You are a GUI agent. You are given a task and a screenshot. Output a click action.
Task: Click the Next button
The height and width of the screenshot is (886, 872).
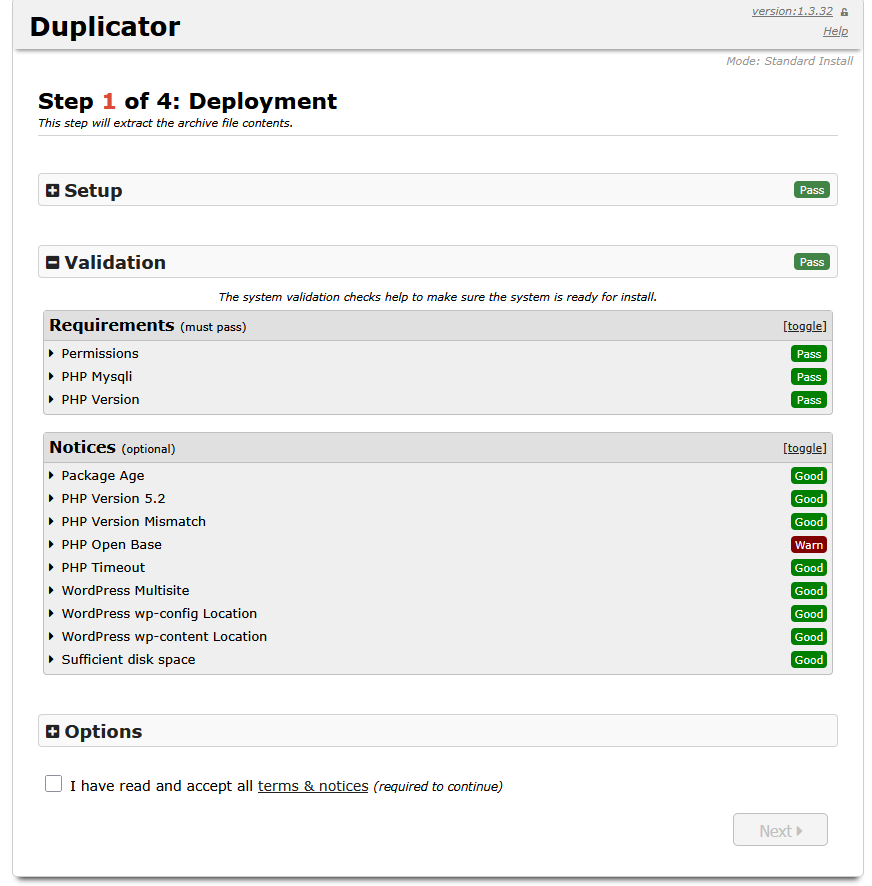(x=780, y=830)
